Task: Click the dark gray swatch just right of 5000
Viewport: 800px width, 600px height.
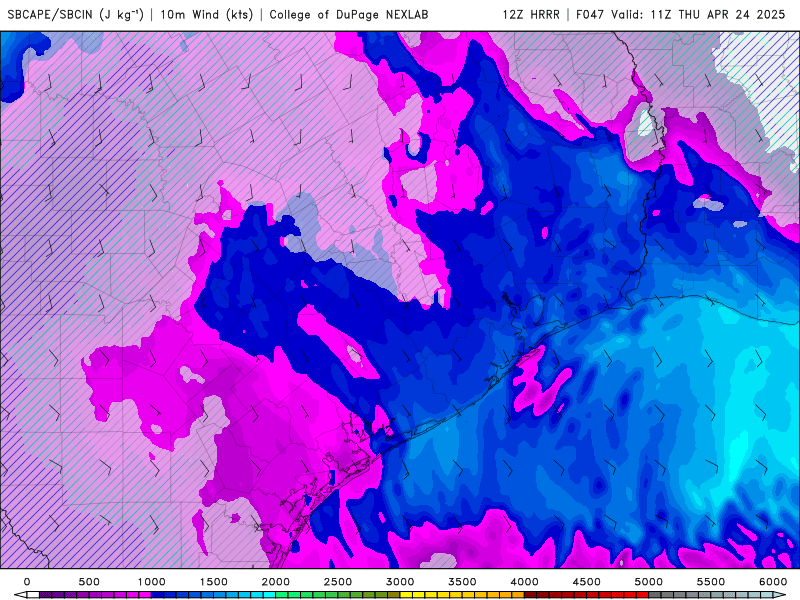Action: coord(655,595)
